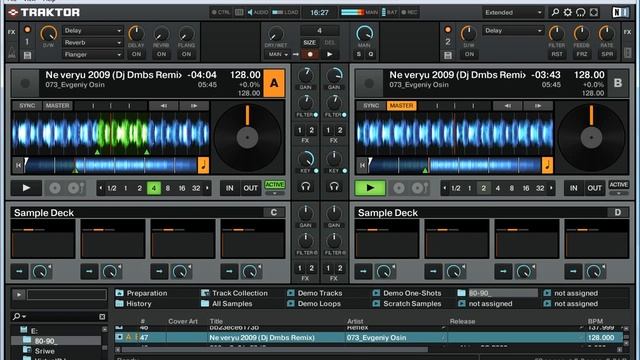Clear the browser search field
640x360 pixels.
click(102, 316)
